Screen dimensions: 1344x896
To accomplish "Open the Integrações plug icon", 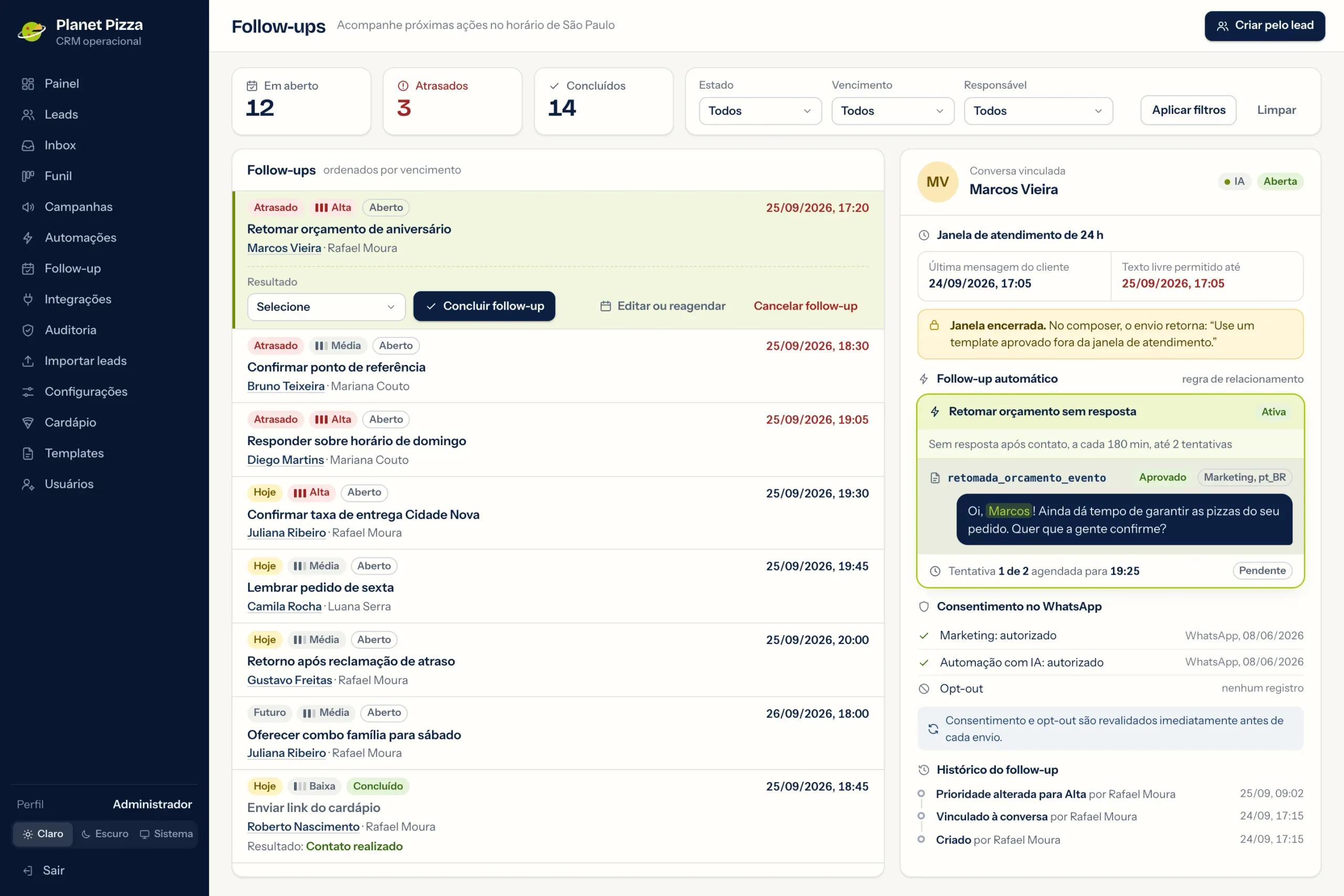I will pos(28,299).
